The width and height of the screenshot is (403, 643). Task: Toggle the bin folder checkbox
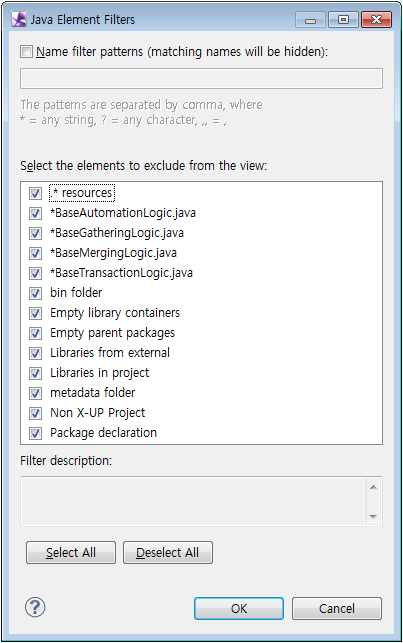tap(35, 293)
